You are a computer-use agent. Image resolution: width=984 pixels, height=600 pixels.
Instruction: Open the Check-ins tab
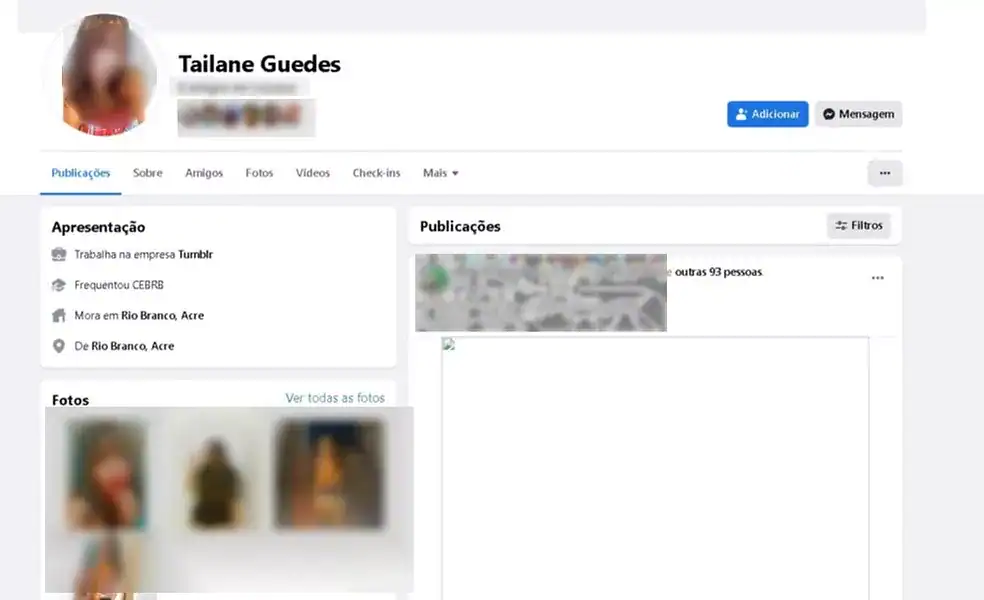[376, 173]
